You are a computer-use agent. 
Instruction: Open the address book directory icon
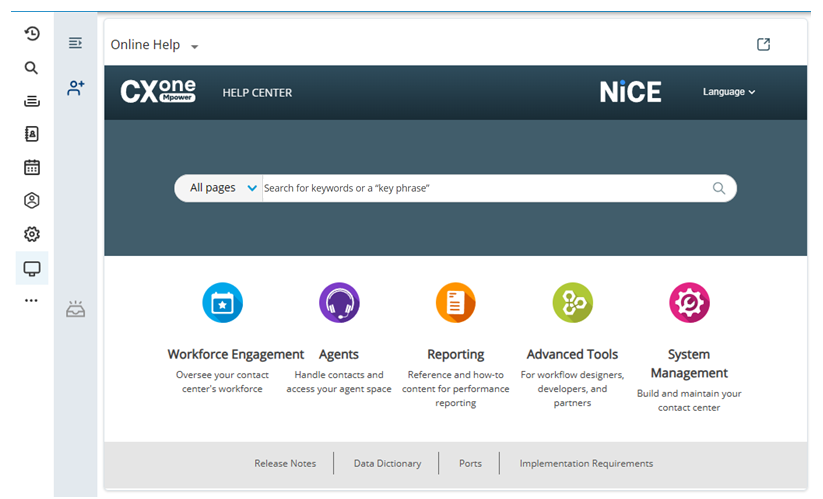tap(32, 134)
